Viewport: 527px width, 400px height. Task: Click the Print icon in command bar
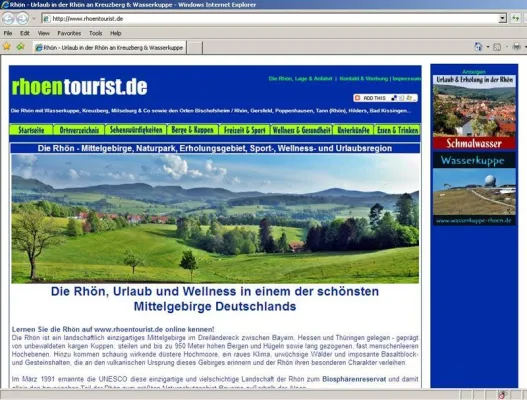[x=517, y=47]
